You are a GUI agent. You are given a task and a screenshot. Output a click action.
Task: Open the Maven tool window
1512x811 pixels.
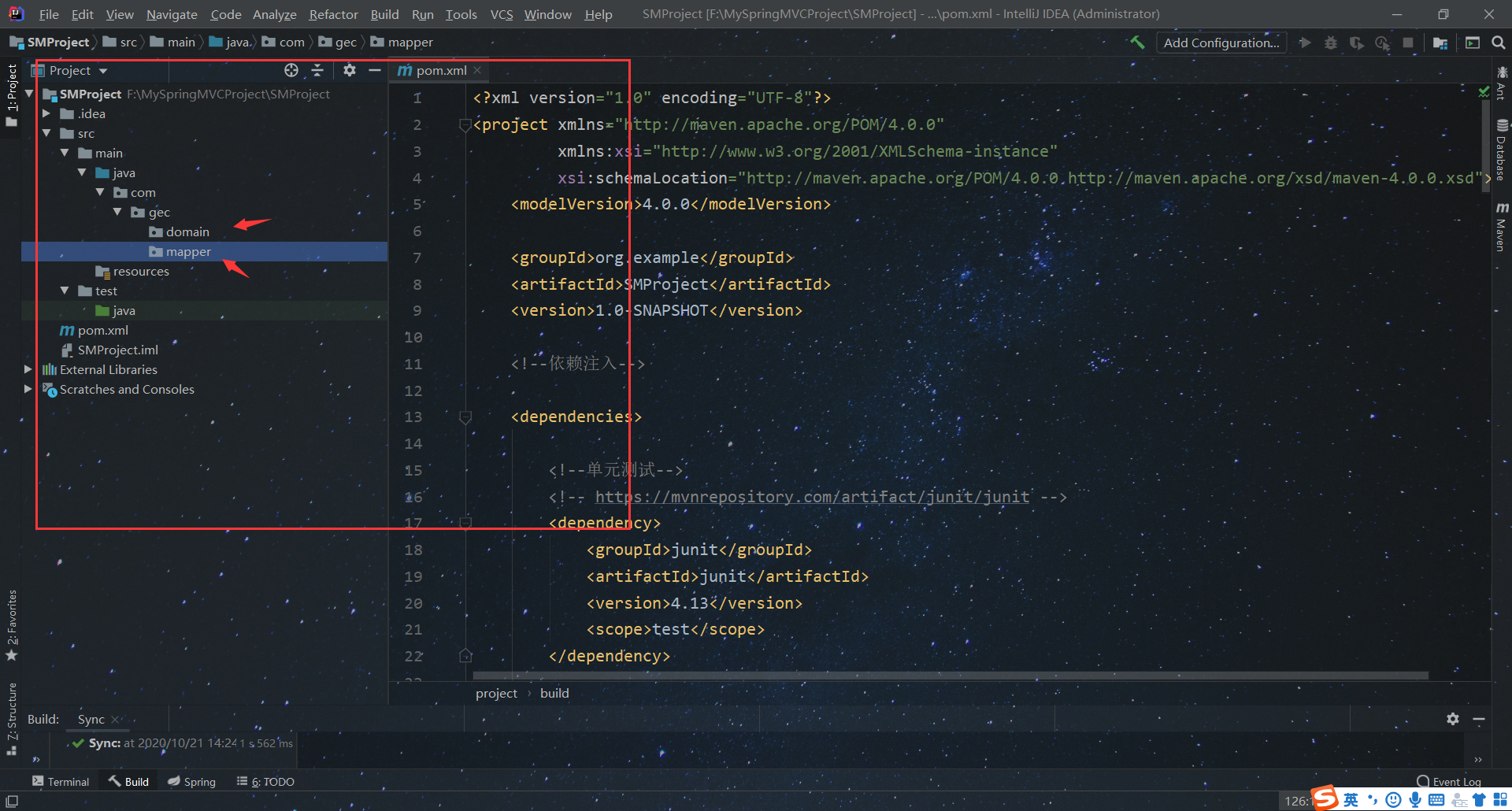tap(1502, 227)
